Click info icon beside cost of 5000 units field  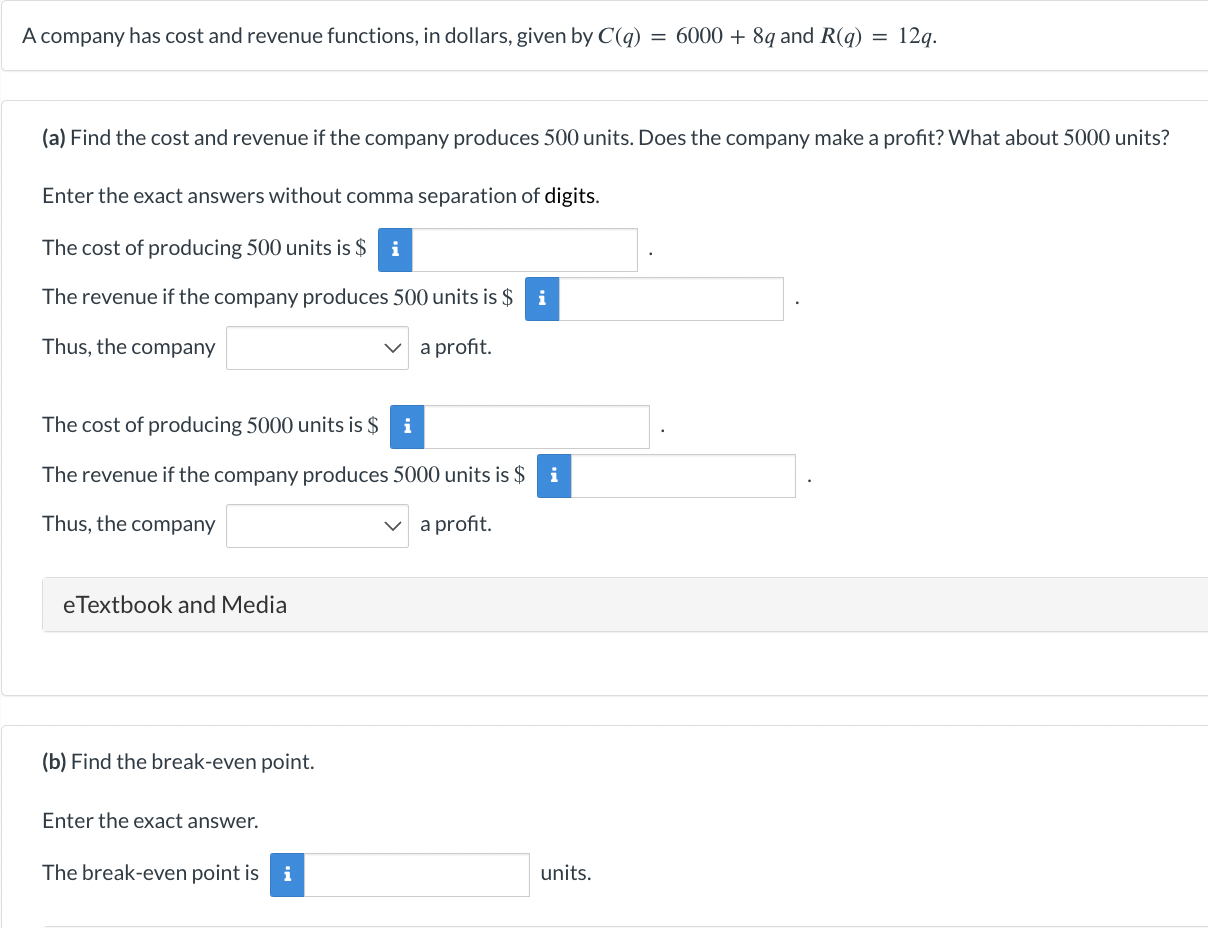pyautogui.click(x=406, y=427)
